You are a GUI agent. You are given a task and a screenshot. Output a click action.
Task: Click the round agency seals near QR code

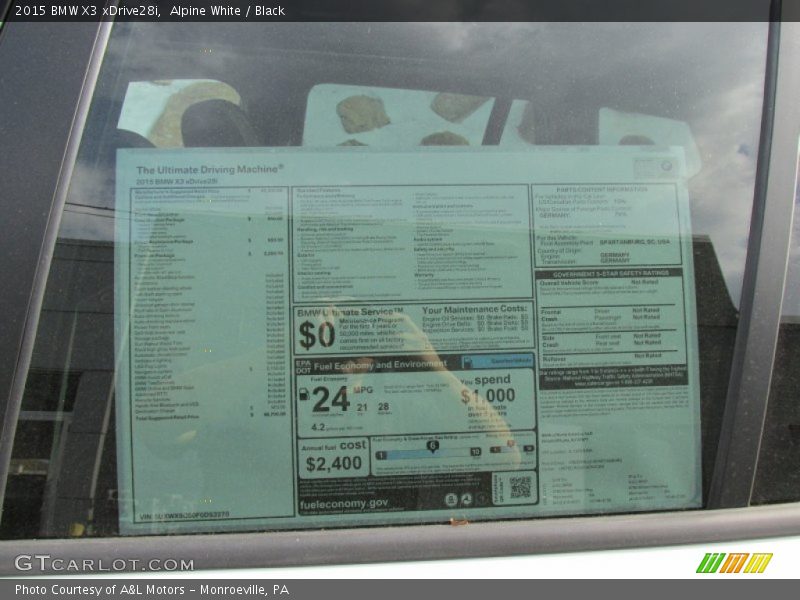pyautogui.click(x=462, y=498)
